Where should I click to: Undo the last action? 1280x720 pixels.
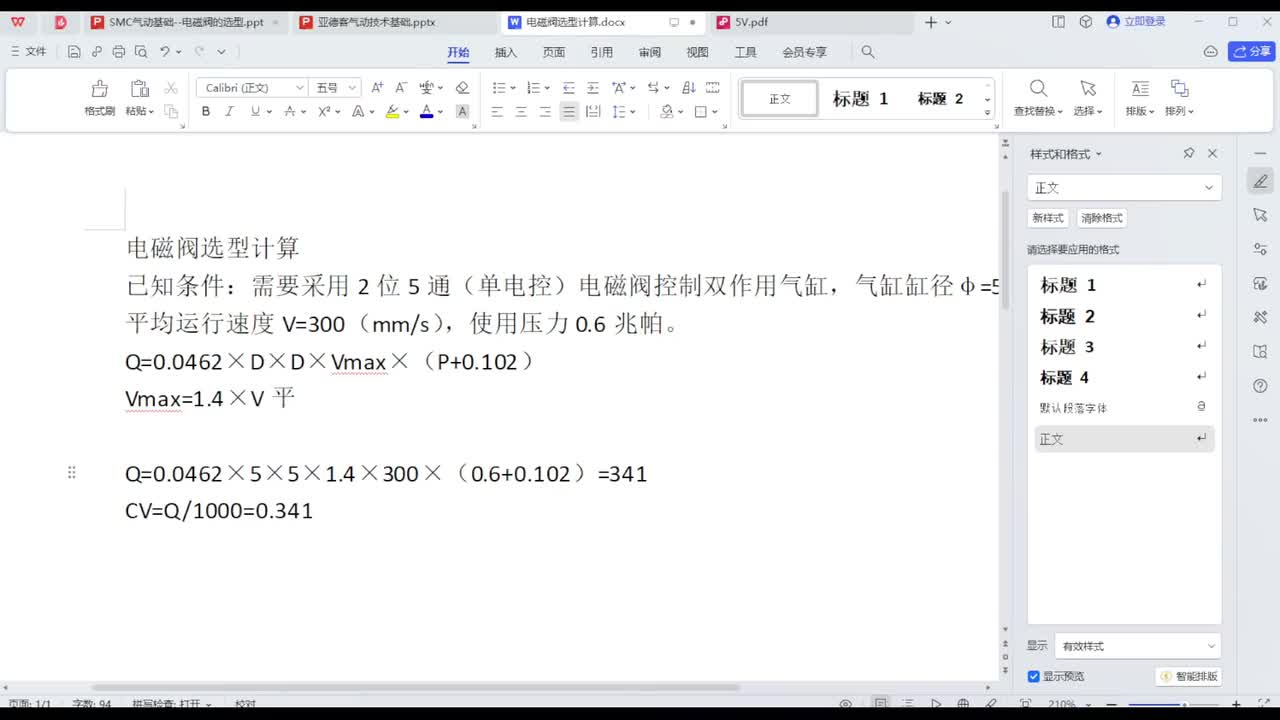164,52
